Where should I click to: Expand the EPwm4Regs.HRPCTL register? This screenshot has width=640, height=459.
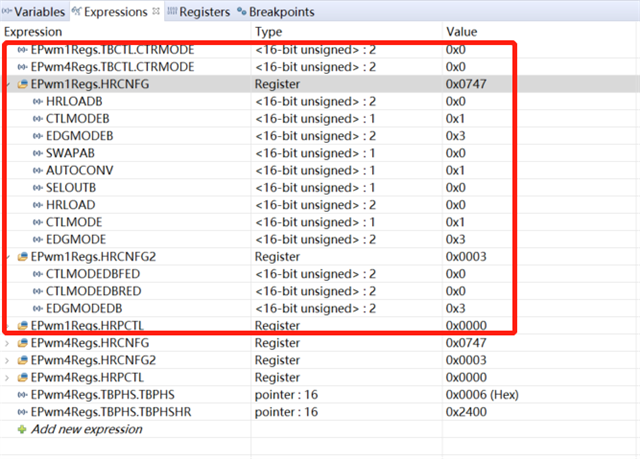8,377
